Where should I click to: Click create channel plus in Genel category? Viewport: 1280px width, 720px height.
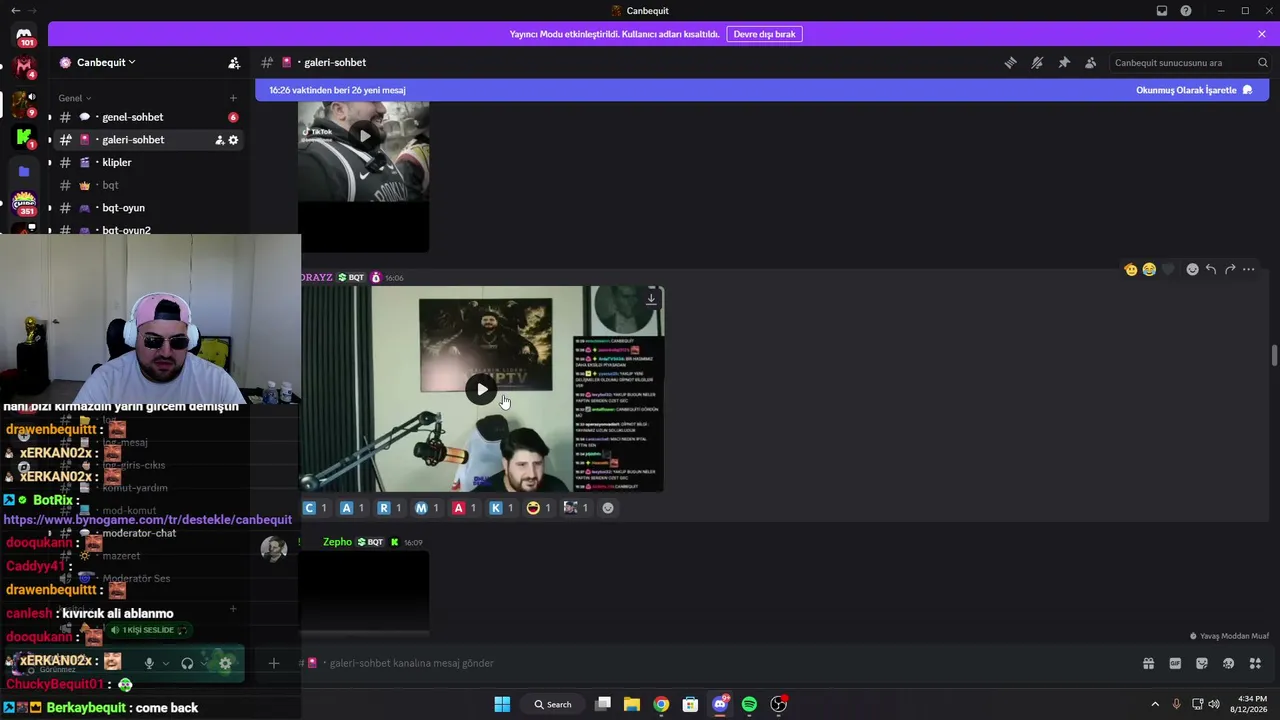pos(233,98)
